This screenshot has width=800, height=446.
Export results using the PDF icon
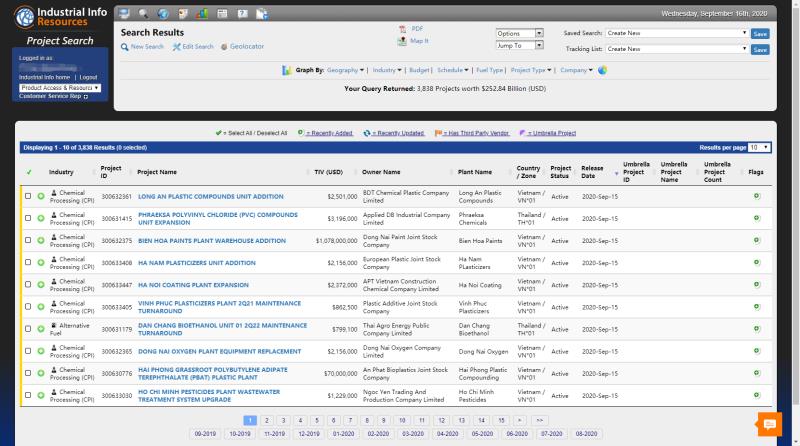point(403,29)
